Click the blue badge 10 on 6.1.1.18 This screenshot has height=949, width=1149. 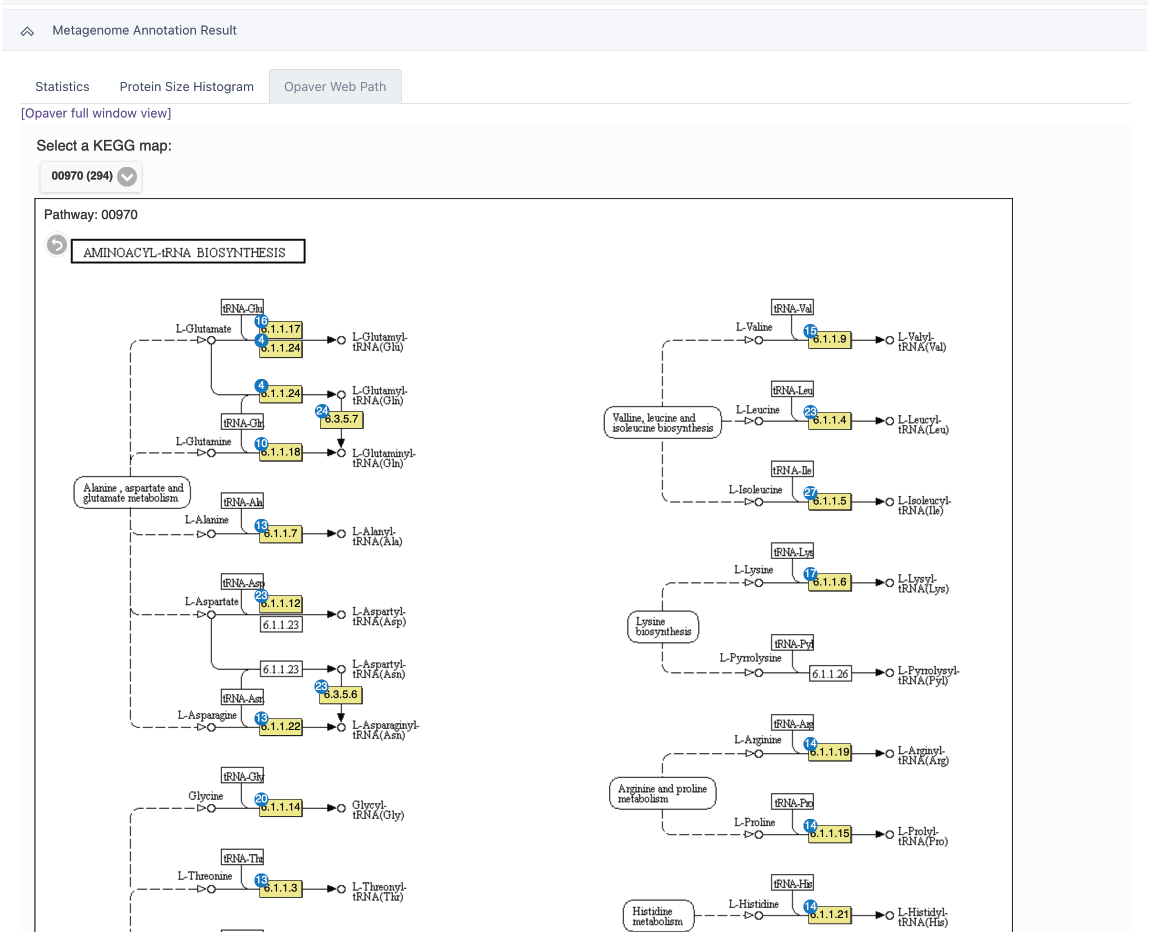(x=261, y=443)
